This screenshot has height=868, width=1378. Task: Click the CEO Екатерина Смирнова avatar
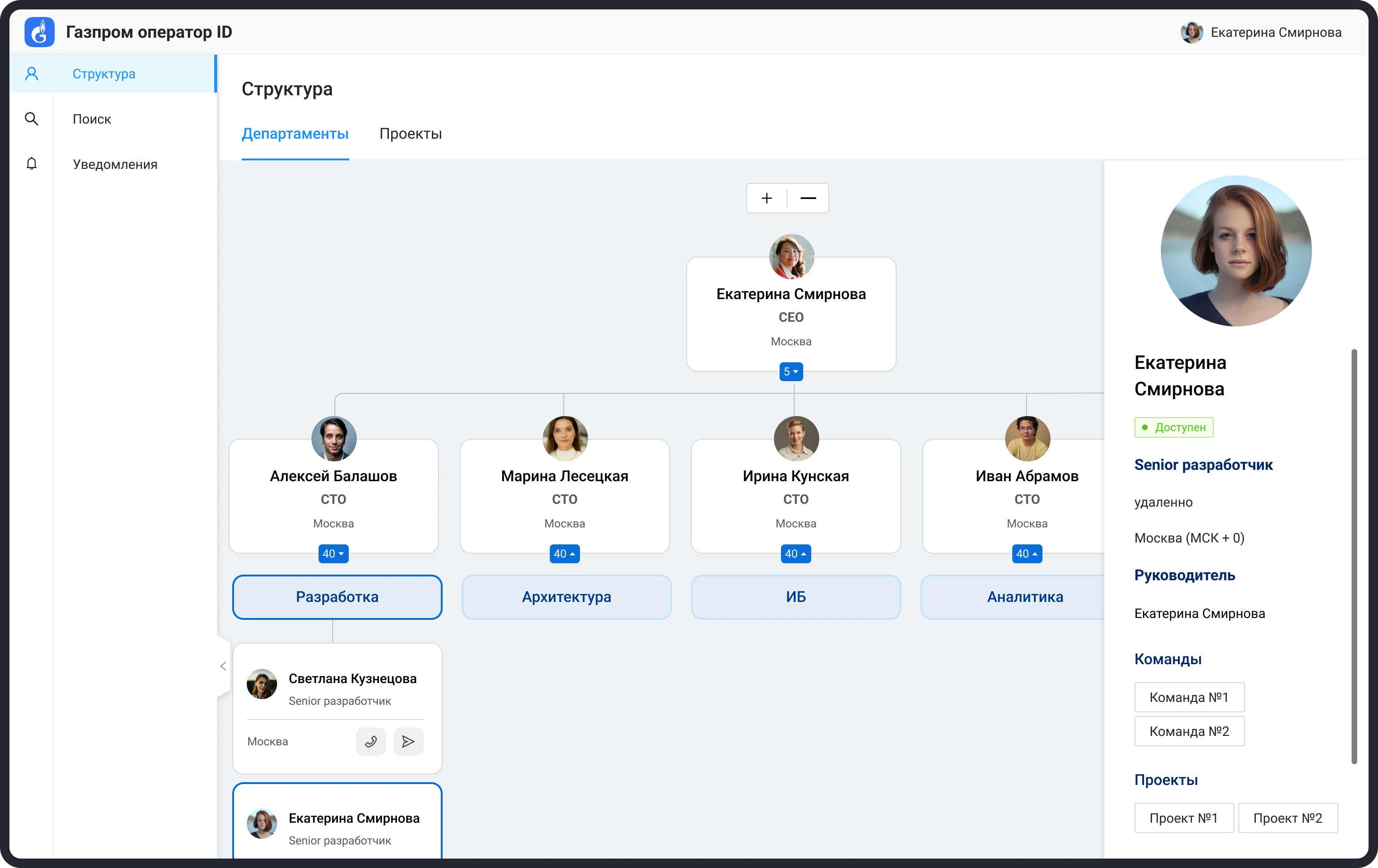791,256
